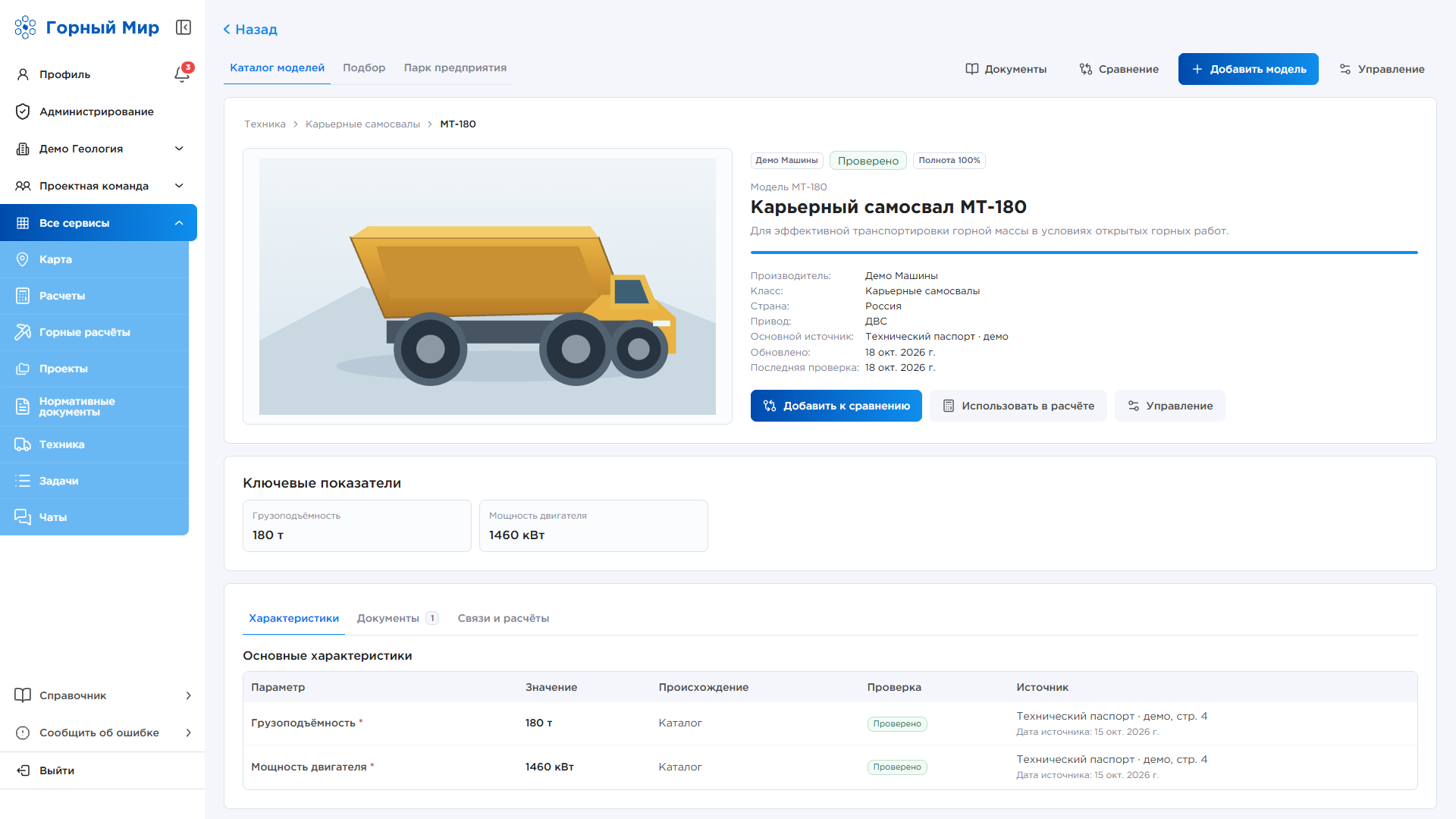The height and width of the screenshot is (819, 1456).
Task: Click the Грузоподъёмность 180 т card
Action: click(x=357, y=526)
